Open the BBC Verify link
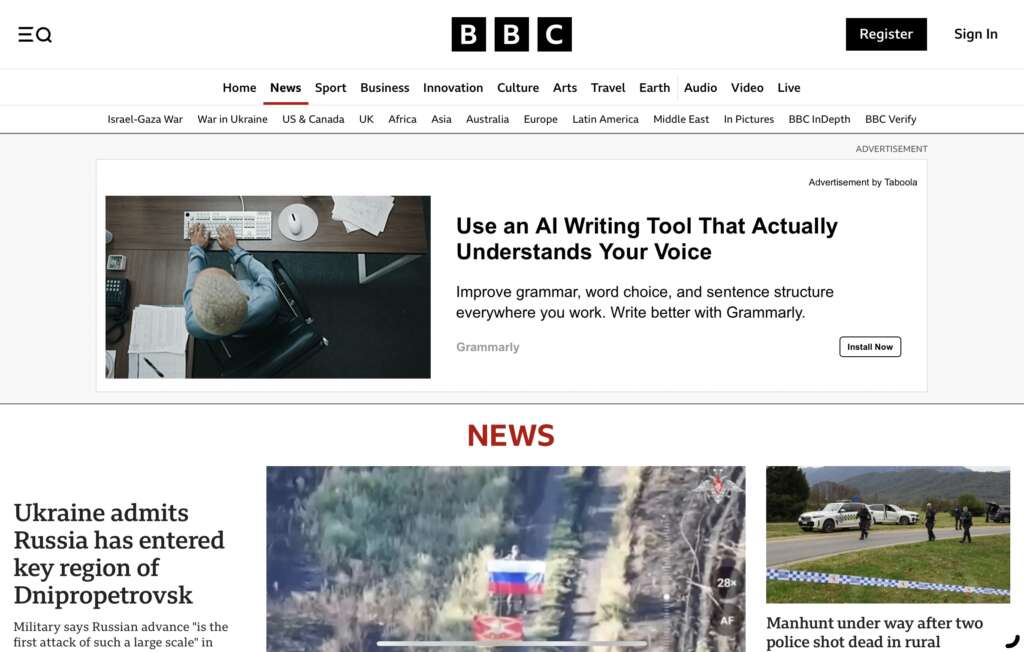 891,120
